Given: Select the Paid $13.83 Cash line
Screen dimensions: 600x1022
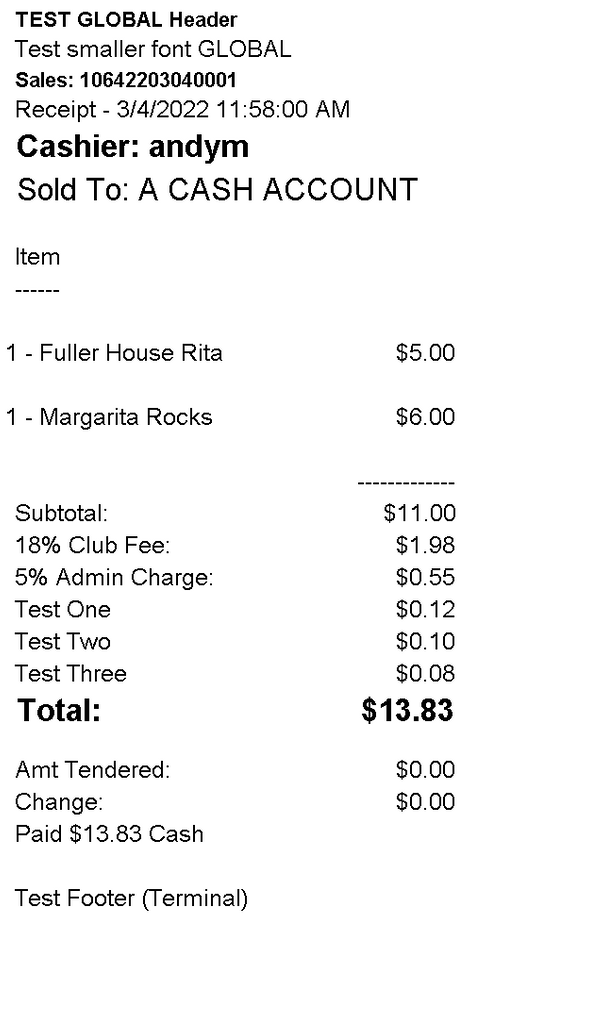Looking at the screenshot, I should tap(109, 834).
